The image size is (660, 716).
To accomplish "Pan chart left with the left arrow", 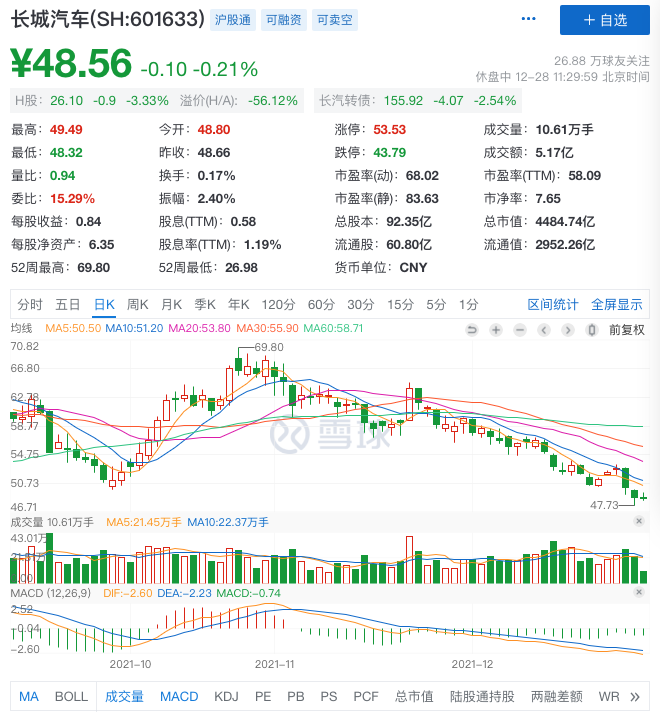I will 544,330.
